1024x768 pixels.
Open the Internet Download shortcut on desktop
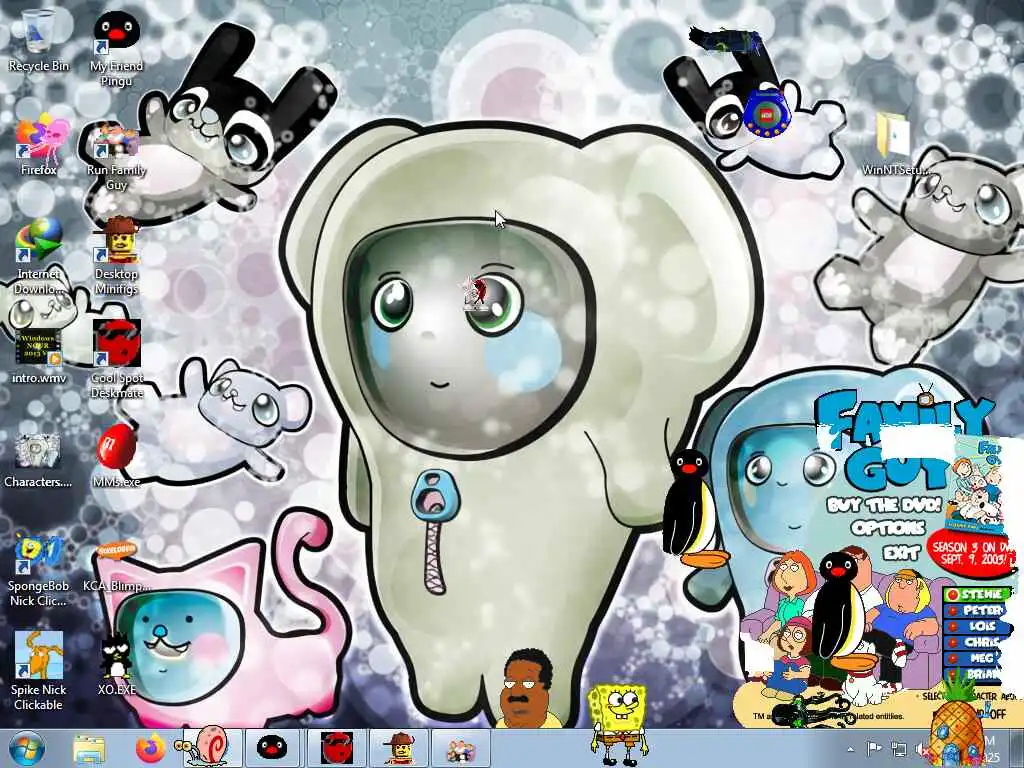tap(39, 255)
